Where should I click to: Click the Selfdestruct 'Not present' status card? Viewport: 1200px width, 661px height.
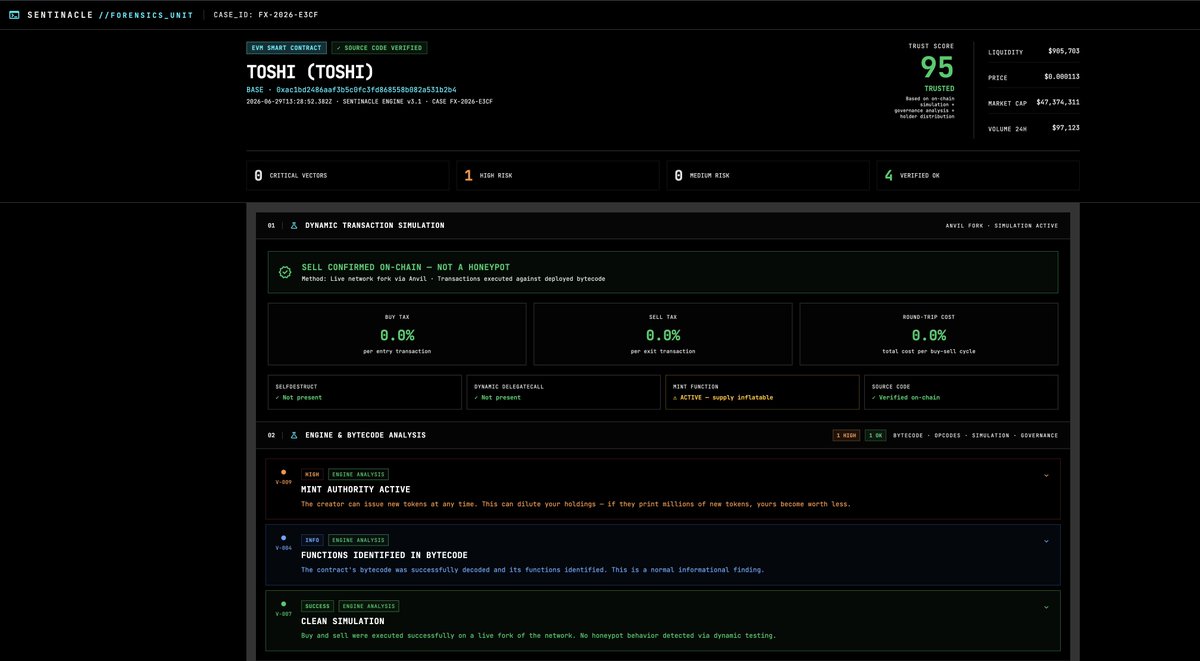click(365, 392)
